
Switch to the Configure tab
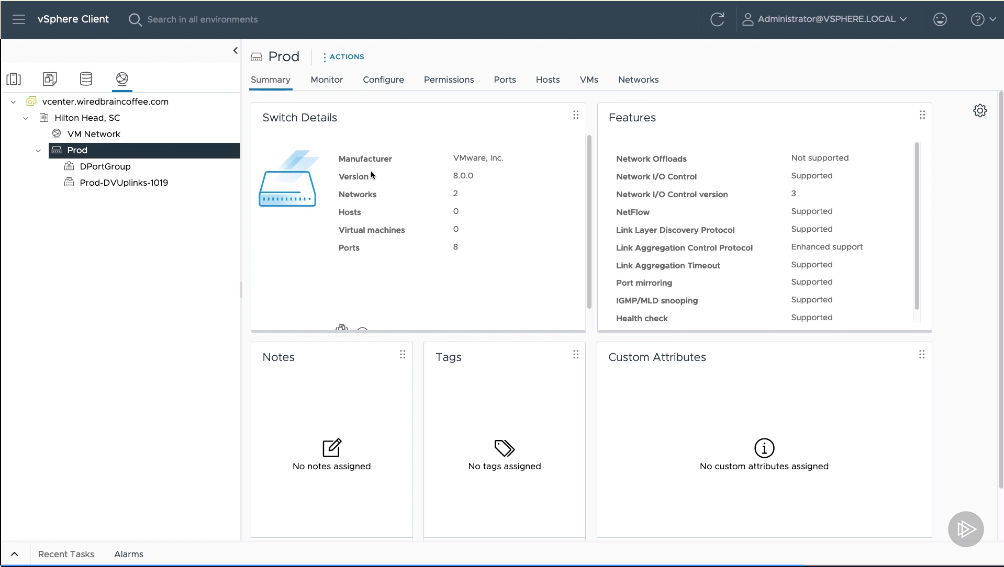coord(383,80)
